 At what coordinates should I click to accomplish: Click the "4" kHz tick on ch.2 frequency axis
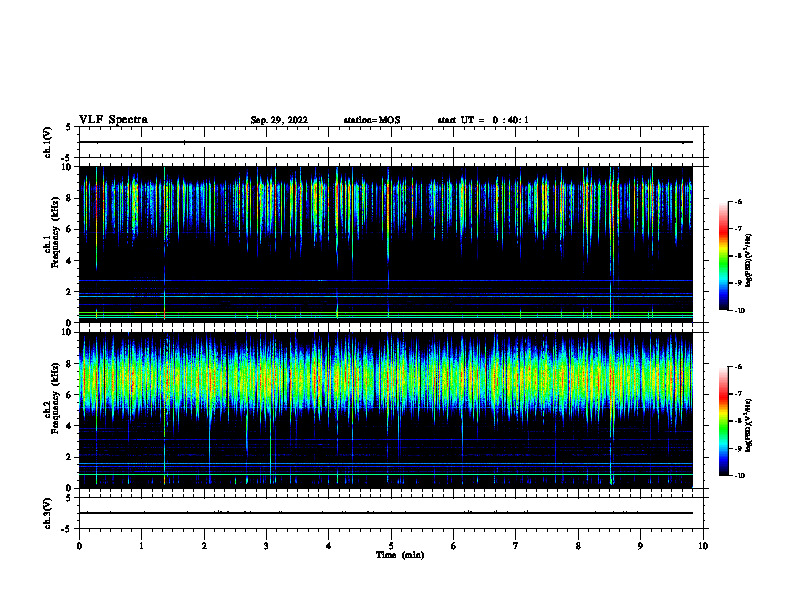pos(70,426)
